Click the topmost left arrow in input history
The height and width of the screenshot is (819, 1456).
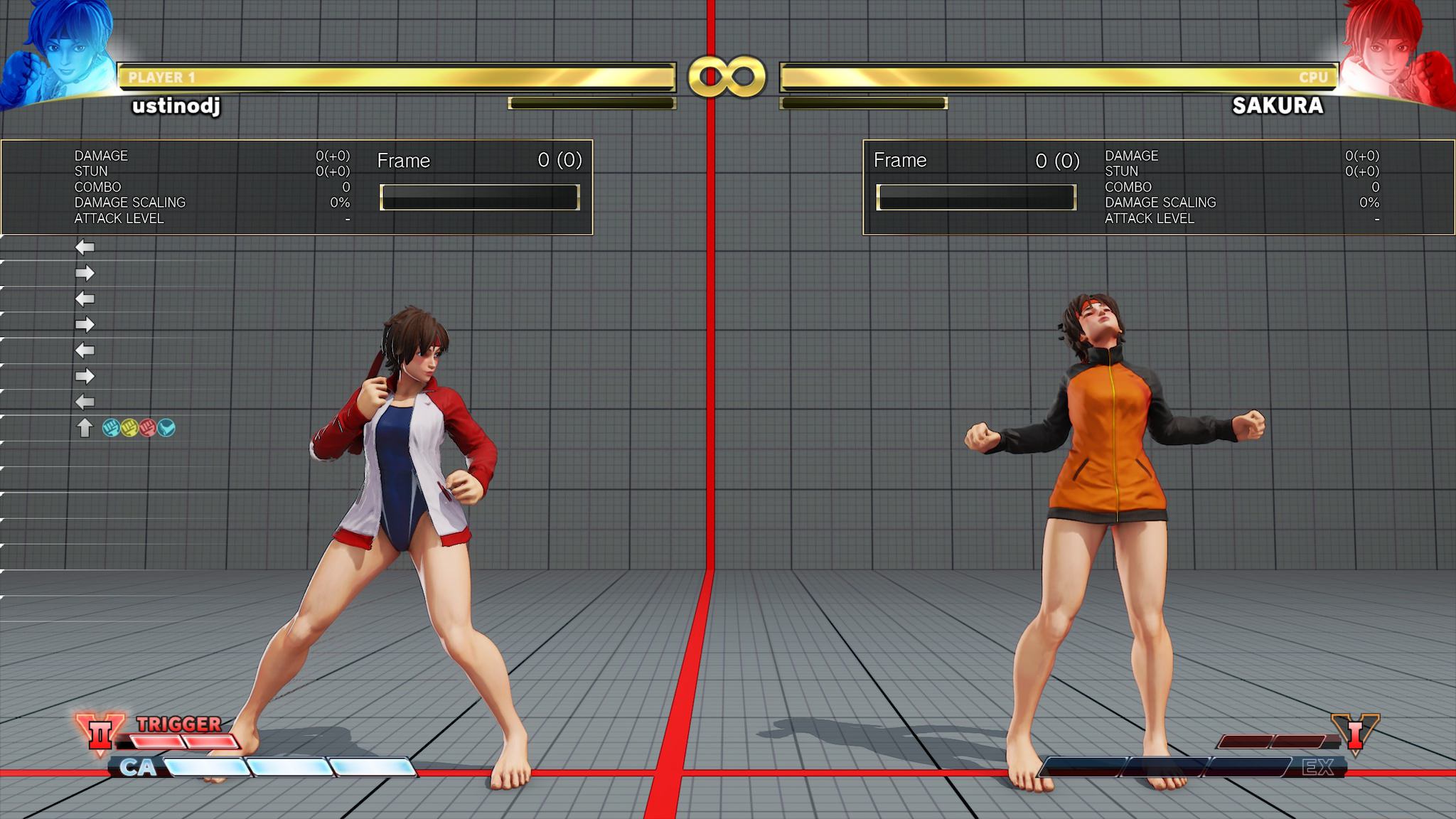[85, 247]
